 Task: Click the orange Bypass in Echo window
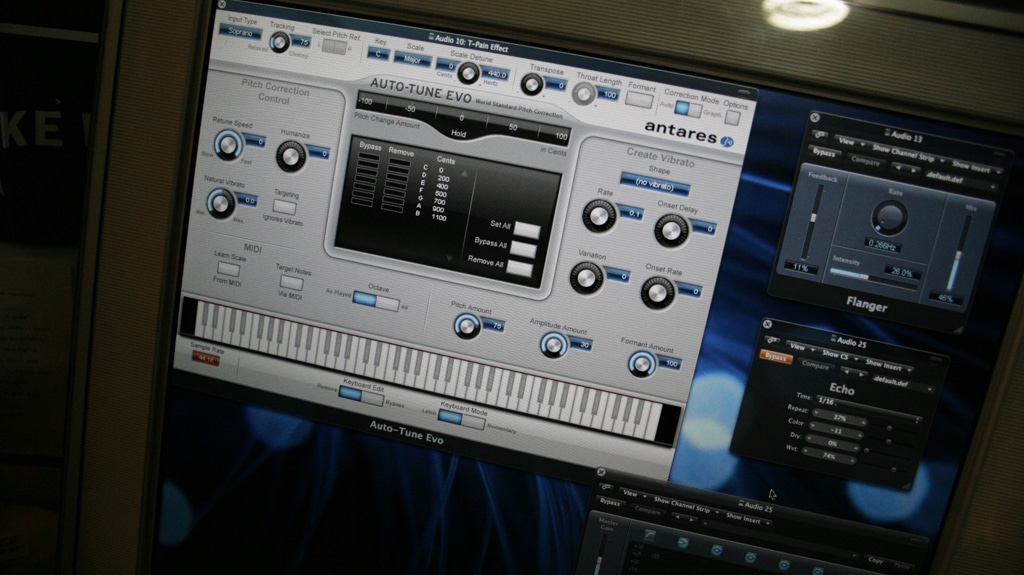click(x=775, y=357)
